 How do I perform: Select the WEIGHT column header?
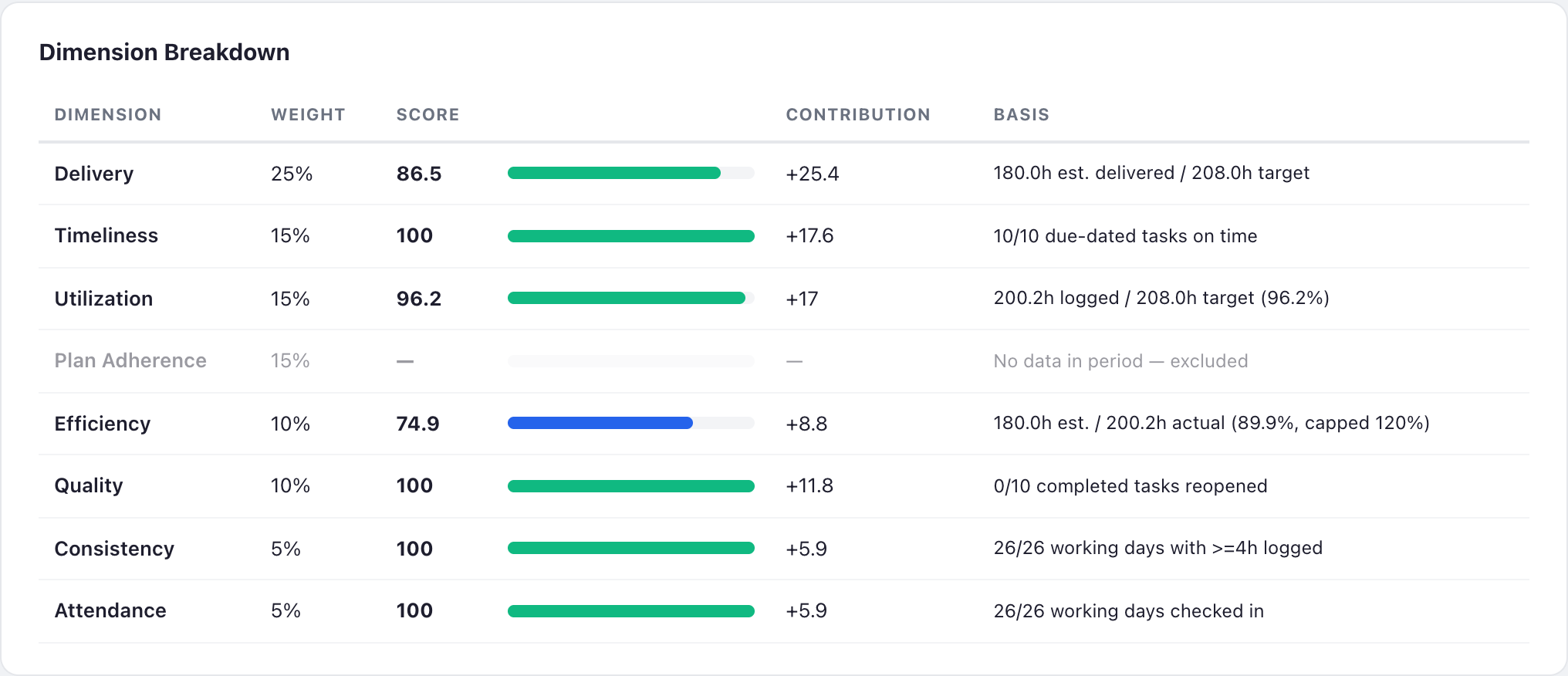pos(308,115)
